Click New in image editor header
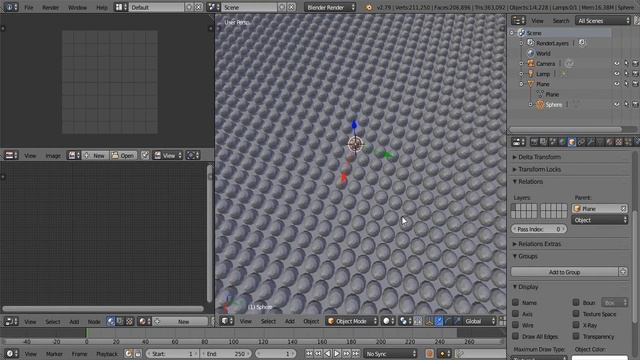 point(95,156)
